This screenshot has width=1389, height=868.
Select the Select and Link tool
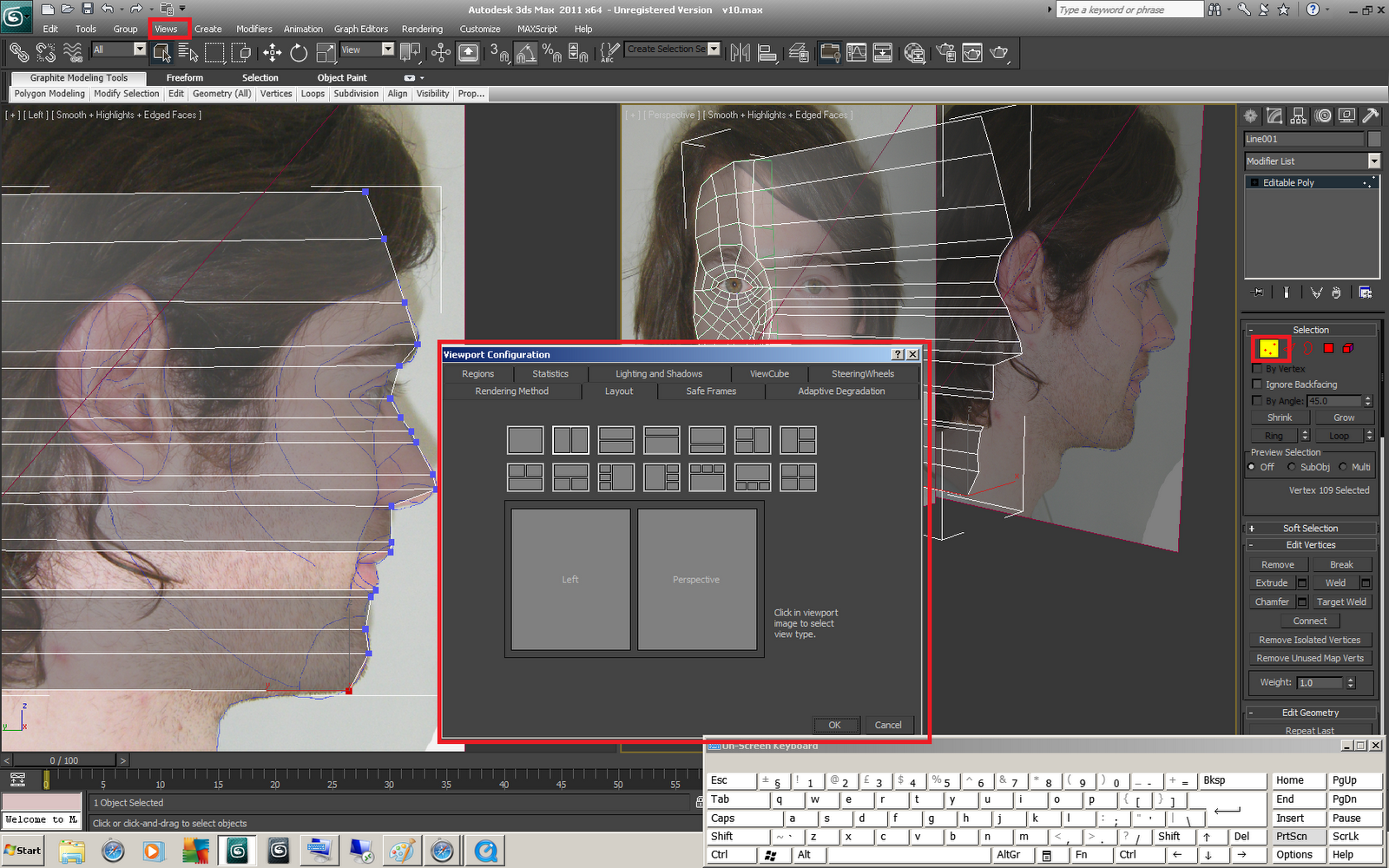(x=18, y=53)
